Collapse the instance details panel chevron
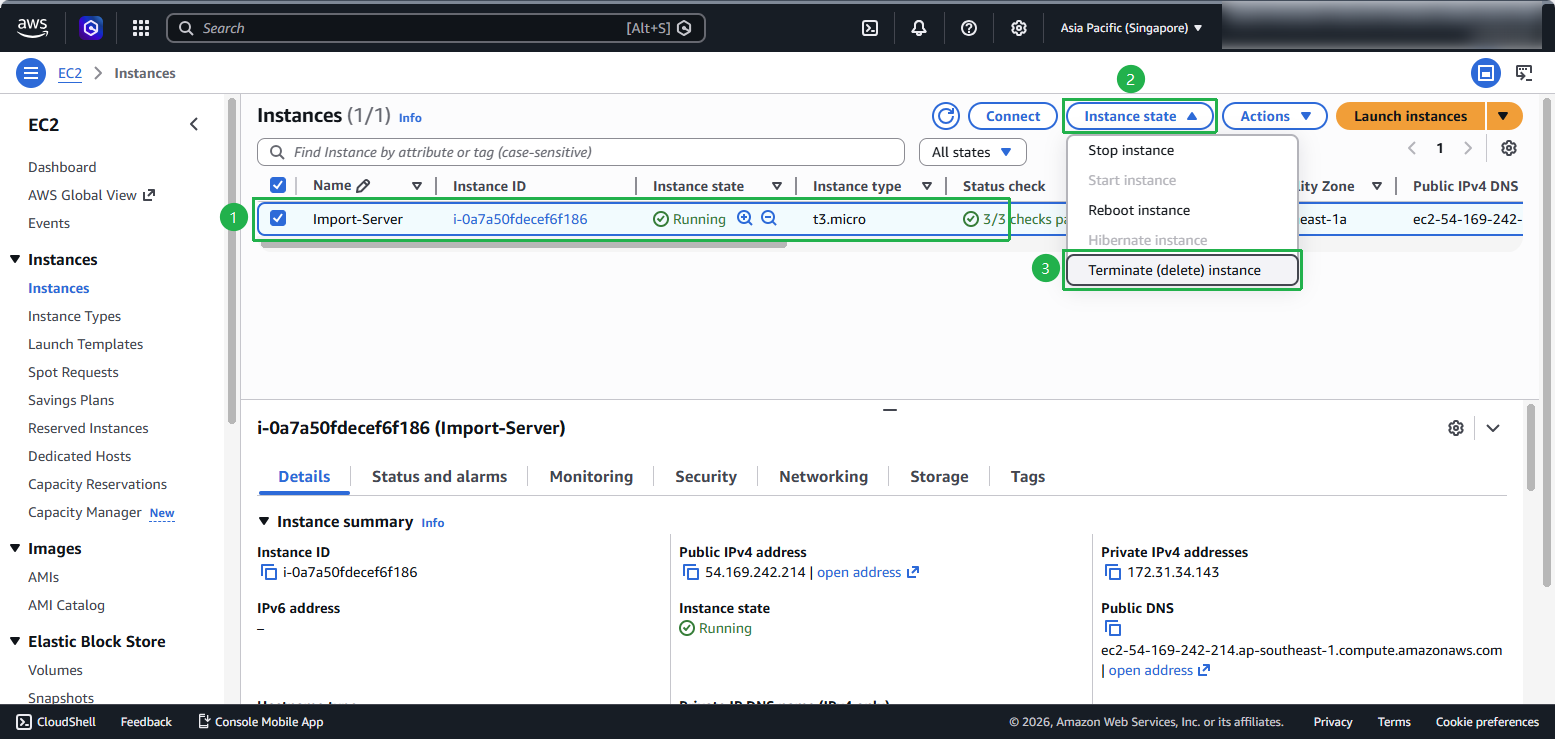Viewport: 1555px width, 739px height. [x=1493, y=428]
